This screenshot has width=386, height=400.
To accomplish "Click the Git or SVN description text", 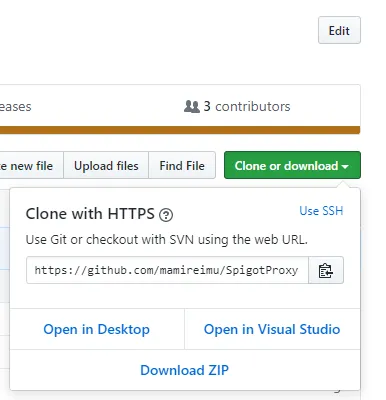I will (x=167, y=240).
